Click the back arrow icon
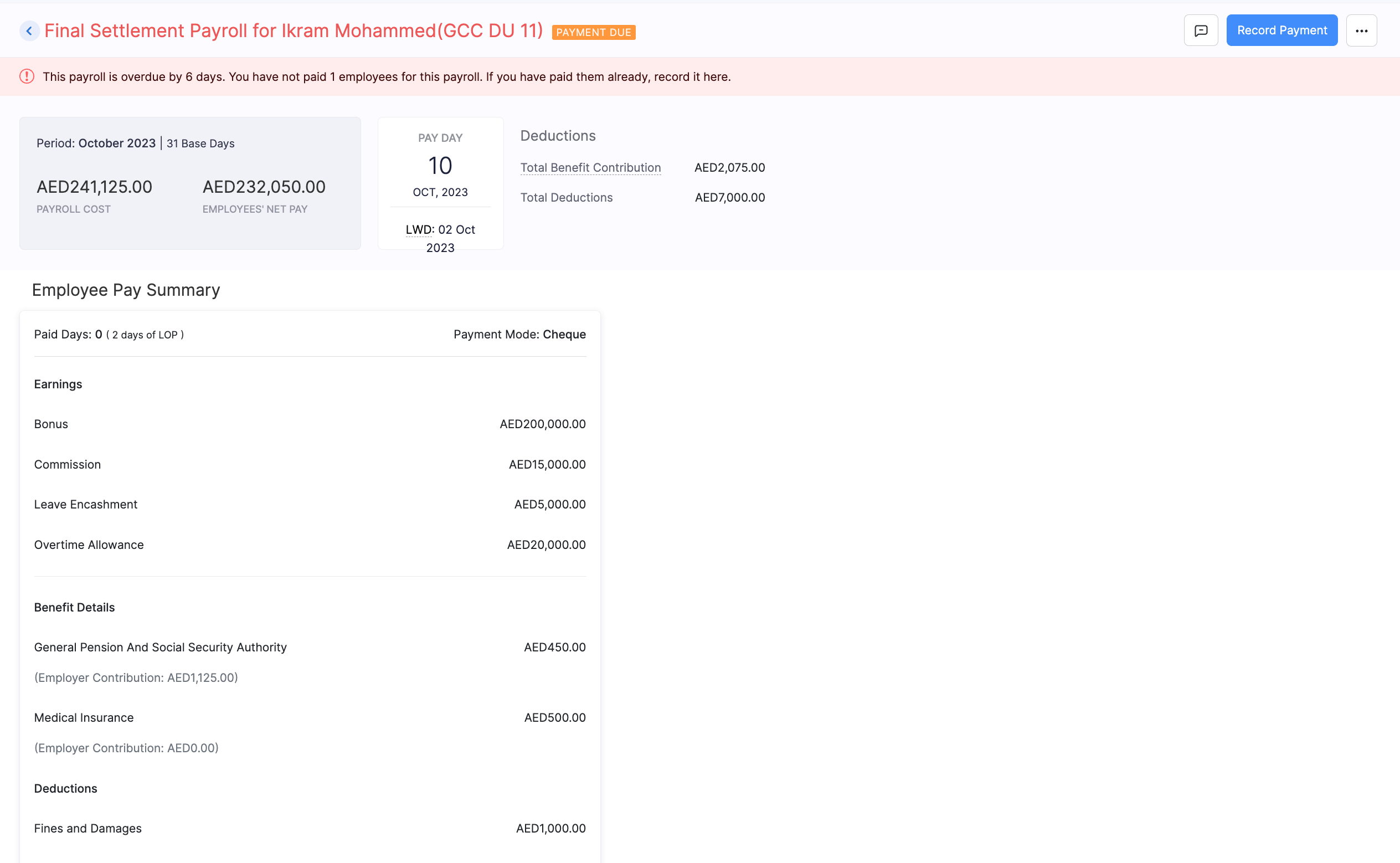1400x863 pixels. pyautogui.click(x=29, y=31)
